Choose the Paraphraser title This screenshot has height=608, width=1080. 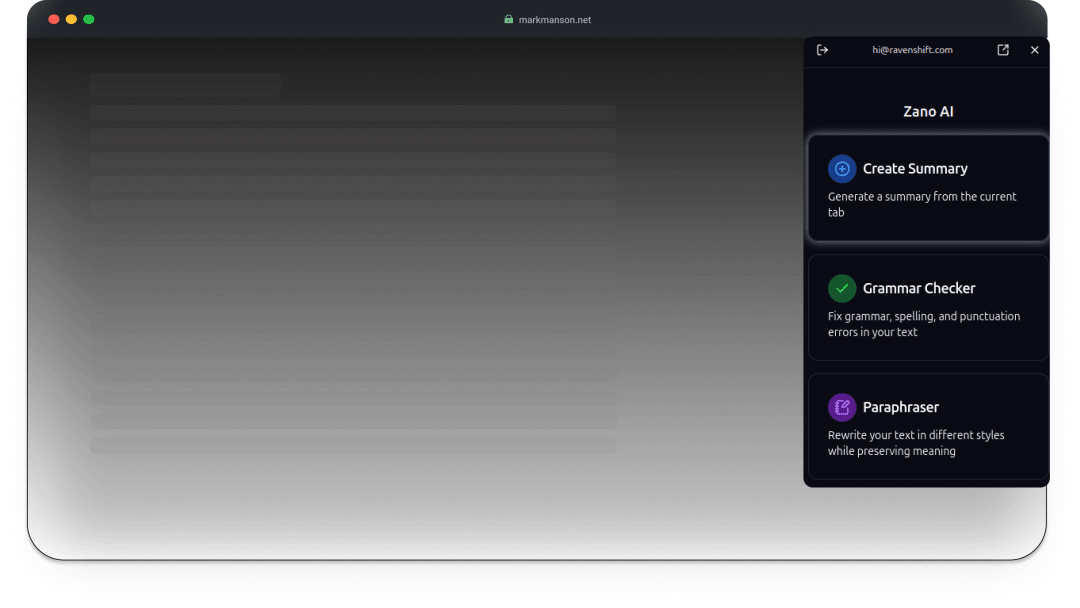point(901,407)
